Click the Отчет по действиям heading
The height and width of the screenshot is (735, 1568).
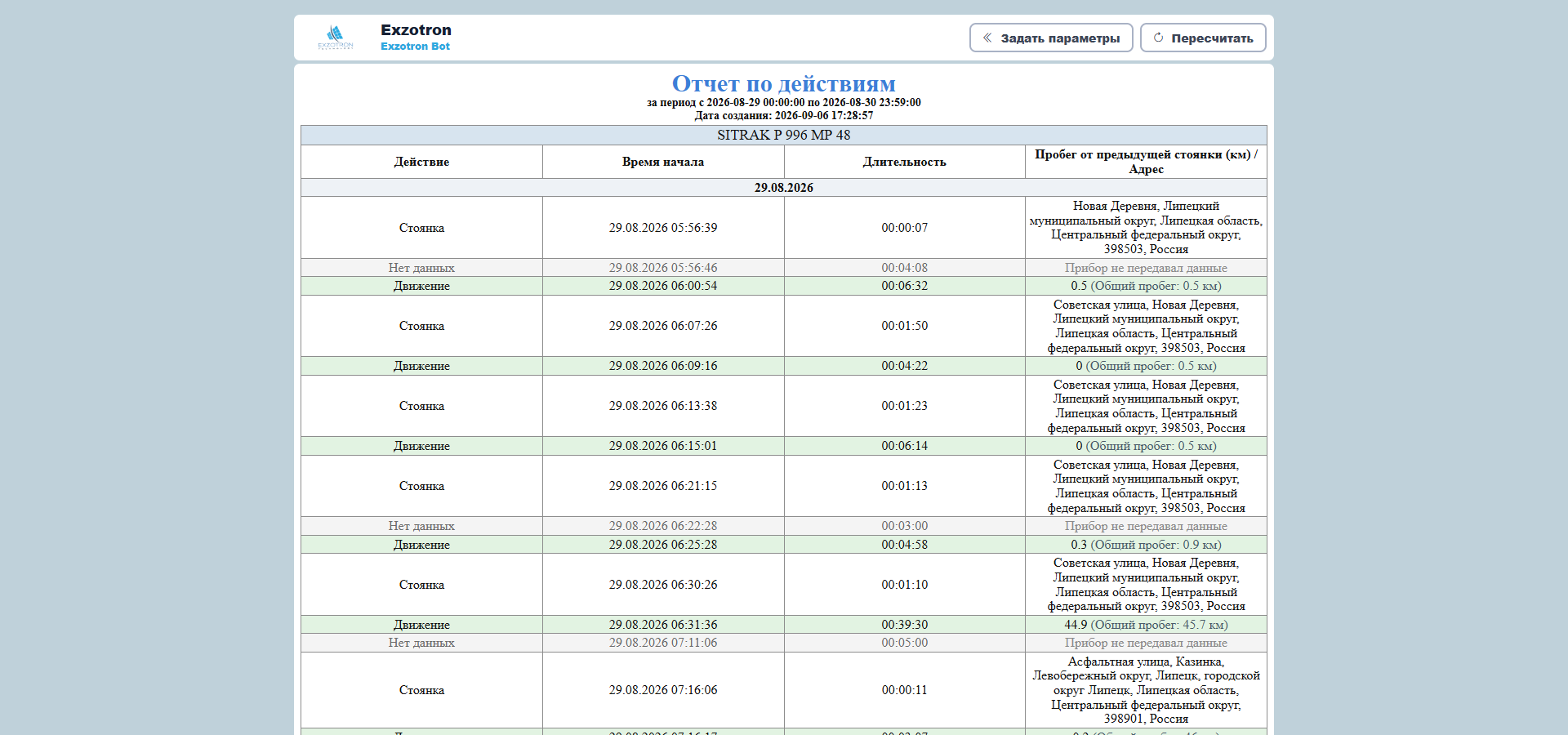point(784,83)
